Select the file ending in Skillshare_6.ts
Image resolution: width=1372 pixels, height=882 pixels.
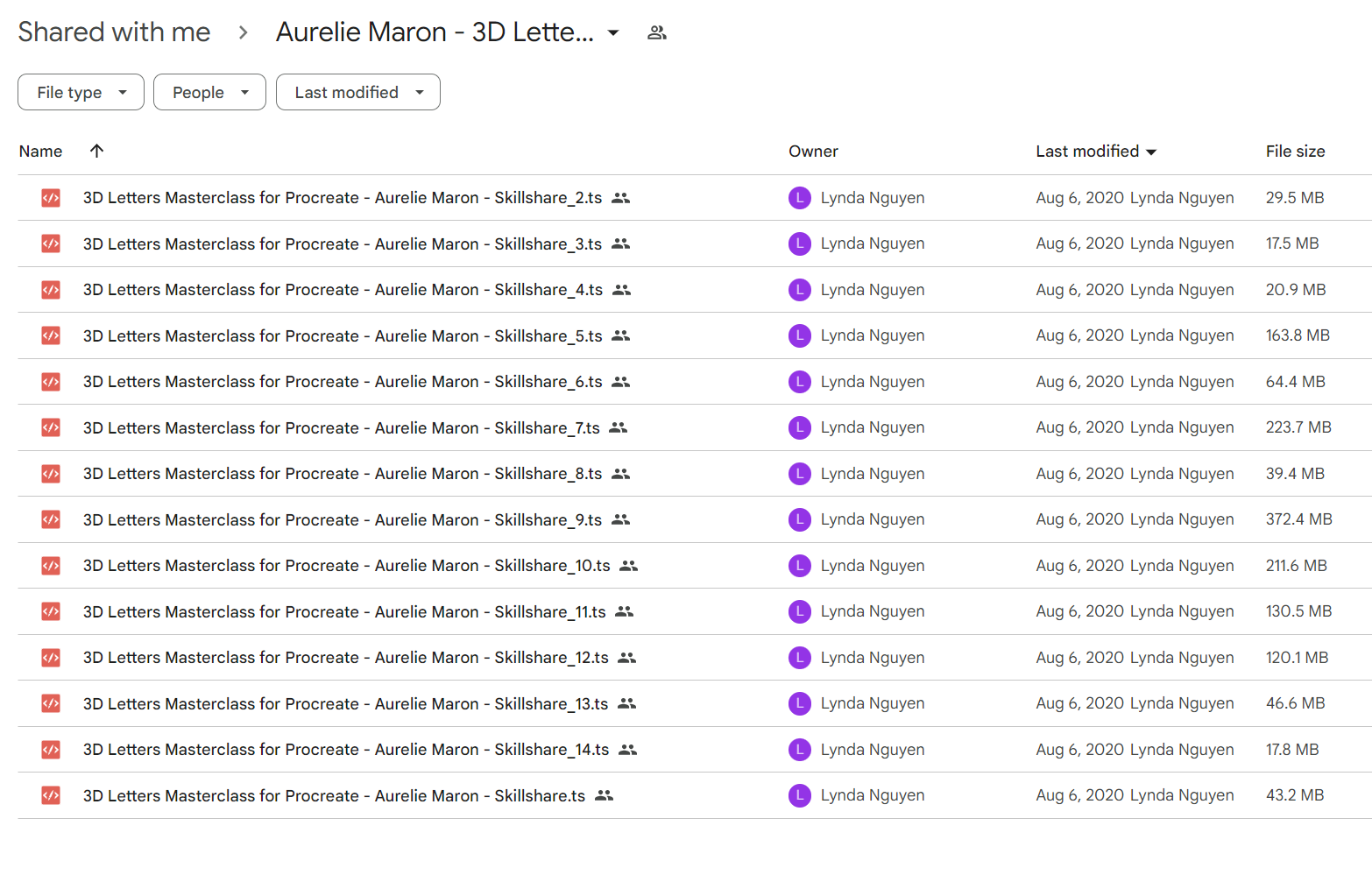[343, 382]
